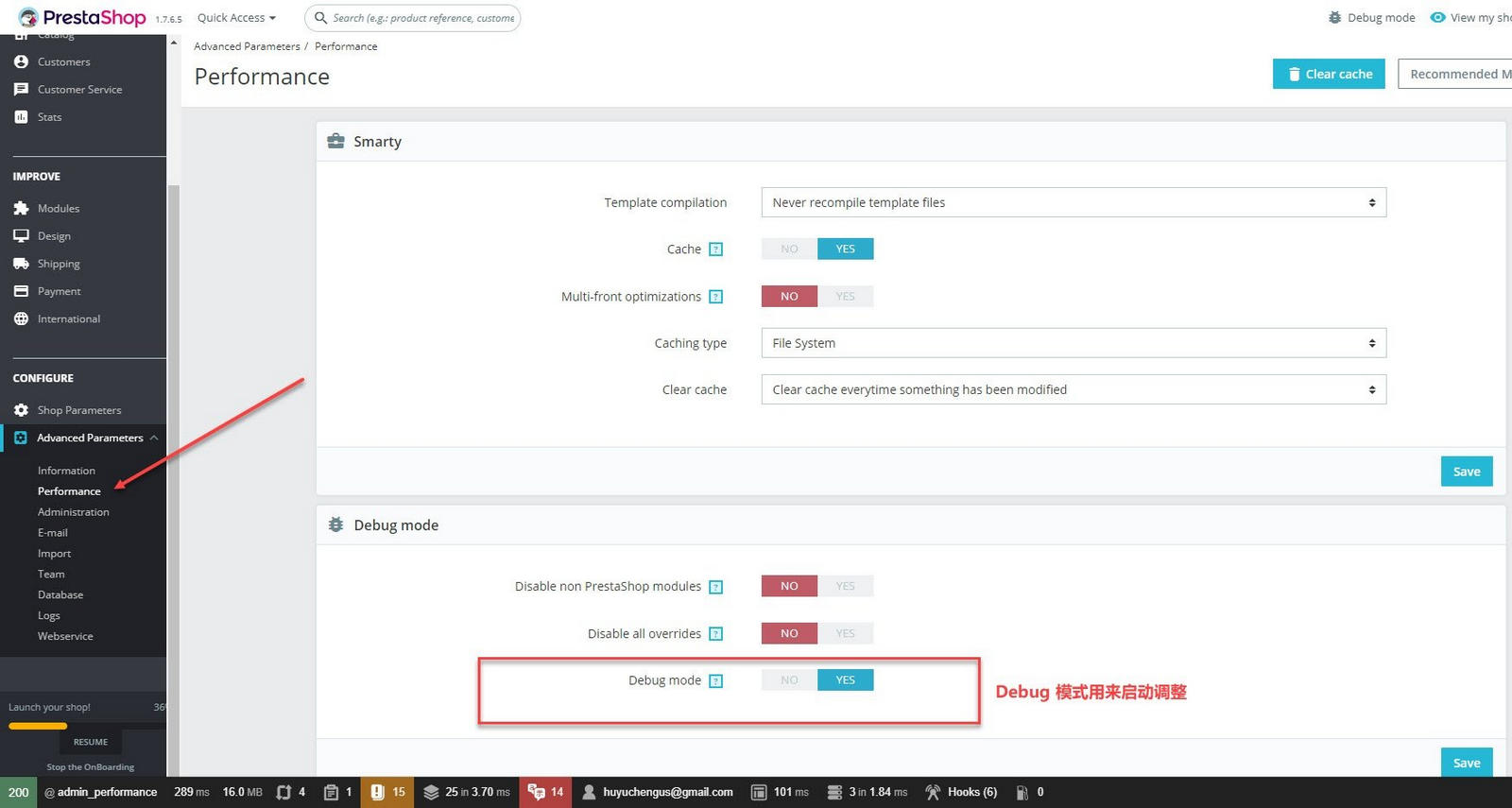Viewport: 1512px width, 808px height.
Task: Open the Quick Access dropdown
Action: click(236, 18)
